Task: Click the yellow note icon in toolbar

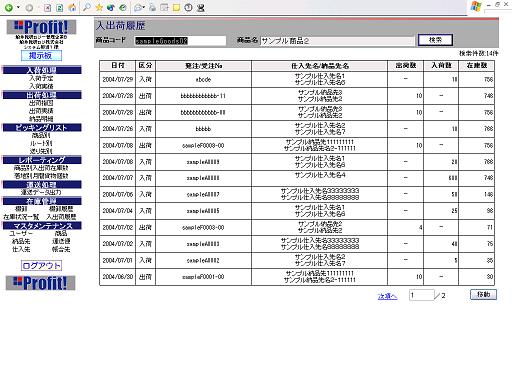Action: (176, 7)
